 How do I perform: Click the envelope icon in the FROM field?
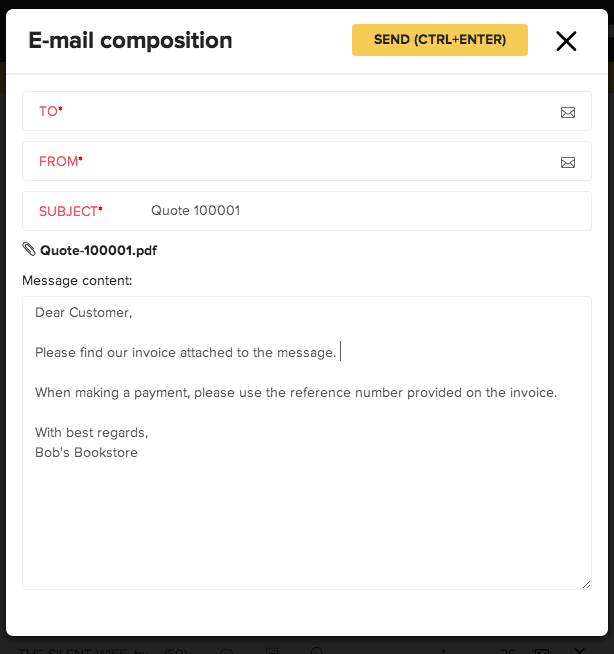point(568,162)
